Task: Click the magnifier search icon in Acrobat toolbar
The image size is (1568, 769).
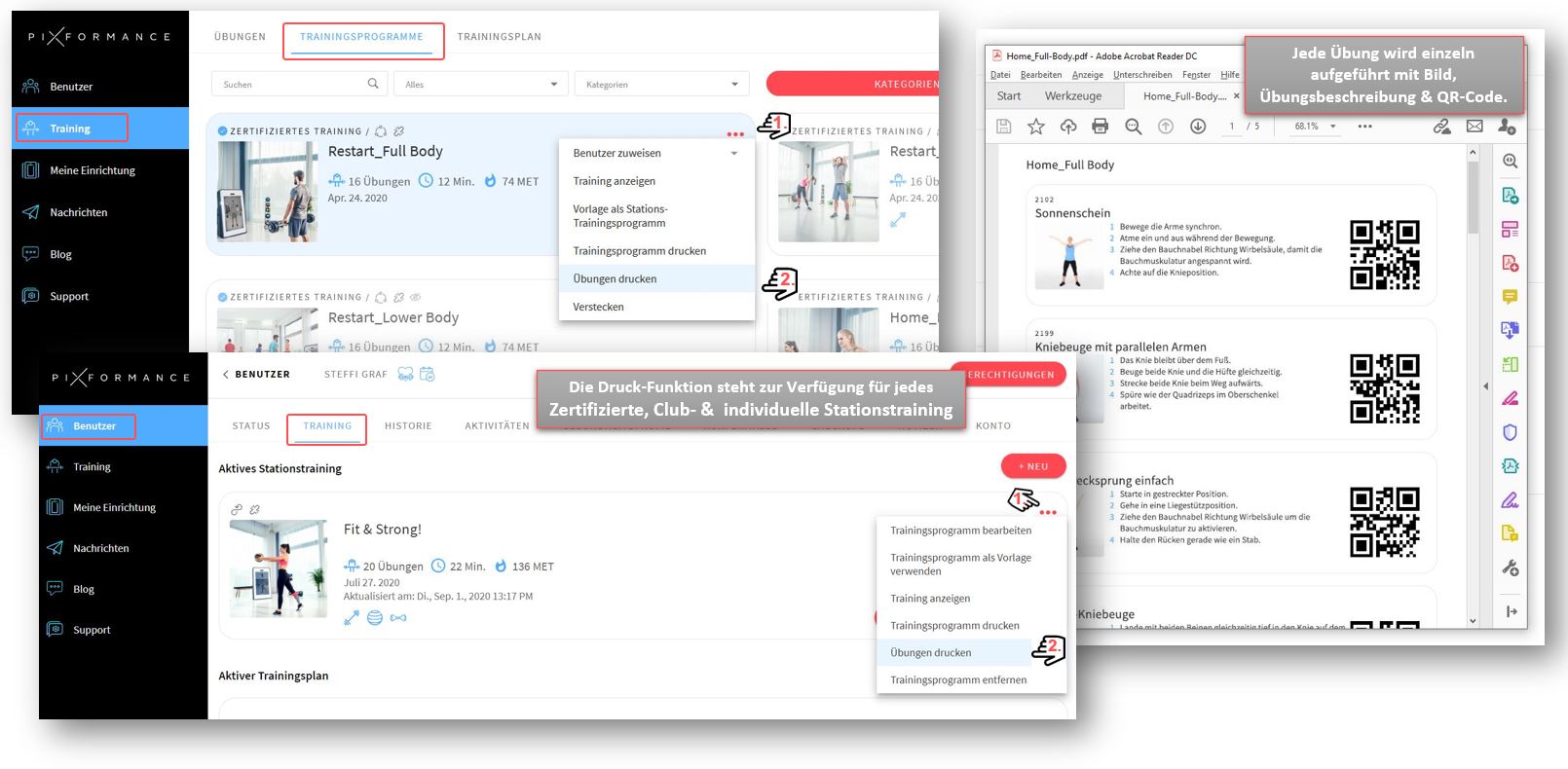Action: pos(1133,127)
